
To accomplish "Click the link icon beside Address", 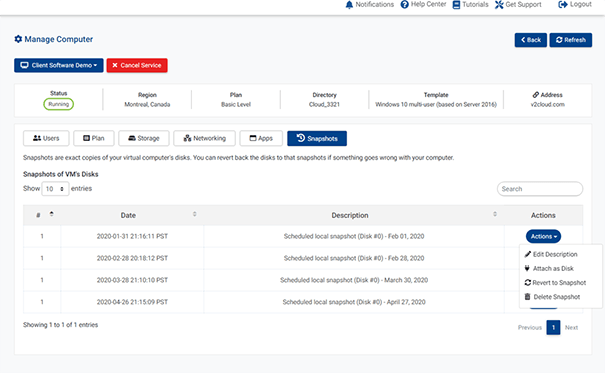I will click(x=536, y=95).
